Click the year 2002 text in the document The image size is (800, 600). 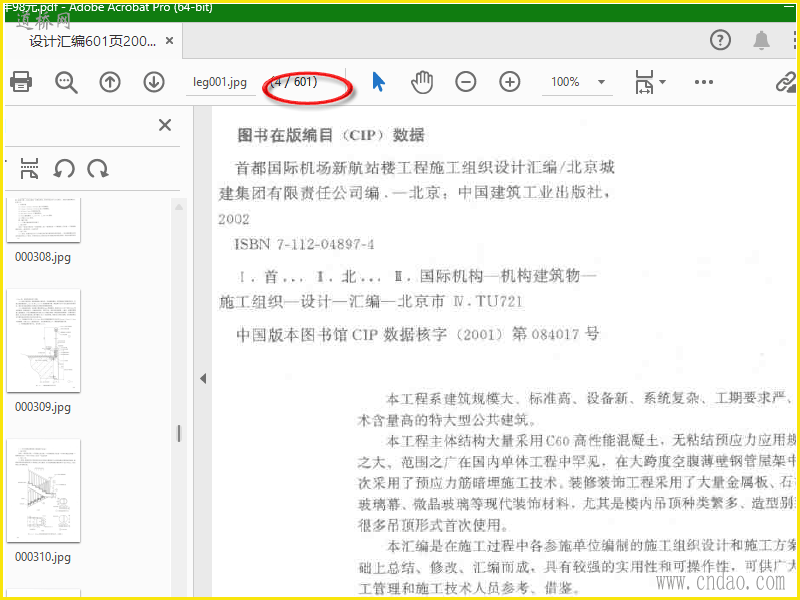coord(234,219)
